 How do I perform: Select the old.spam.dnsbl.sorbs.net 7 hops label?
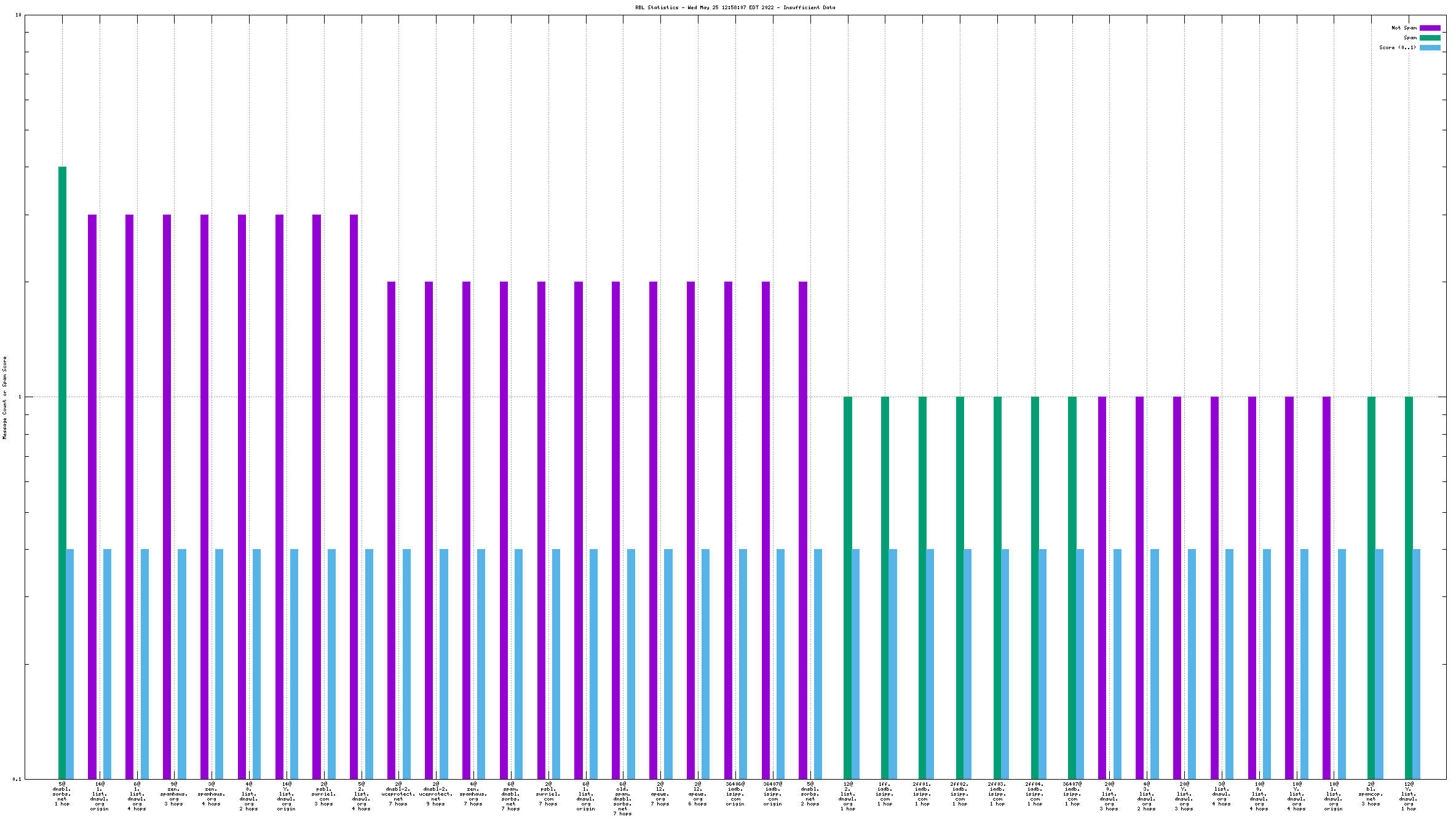click(623, 798)
